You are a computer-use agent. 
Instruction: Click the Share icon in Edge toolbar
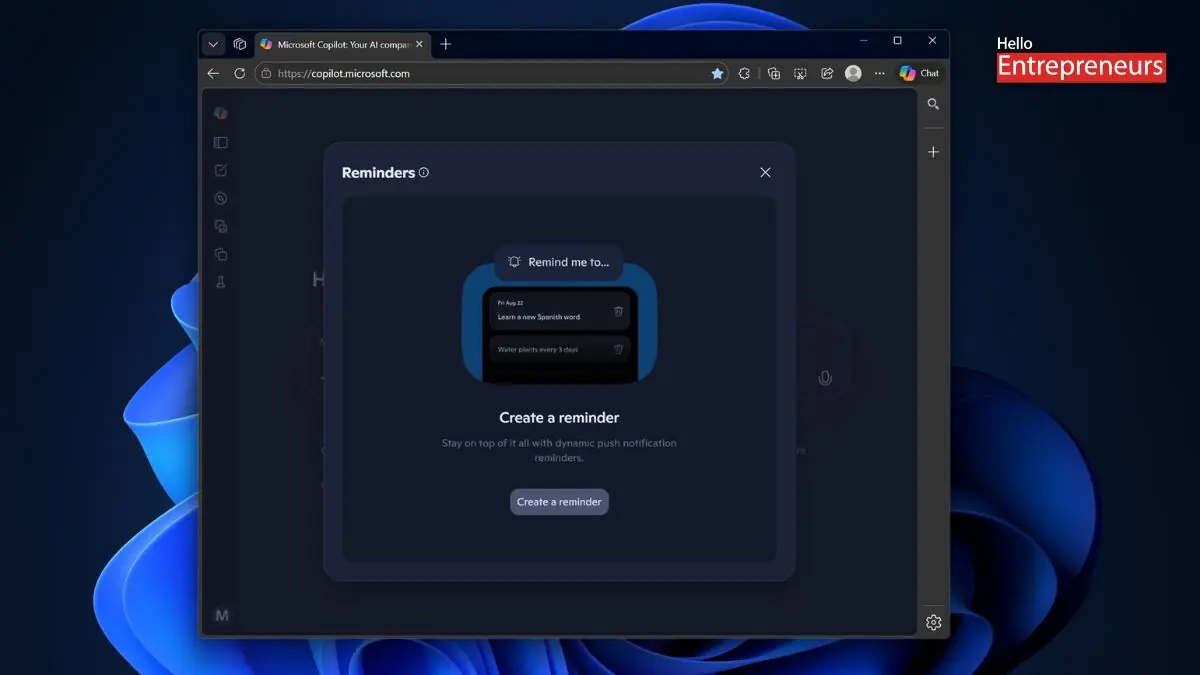tap(827, 73)
